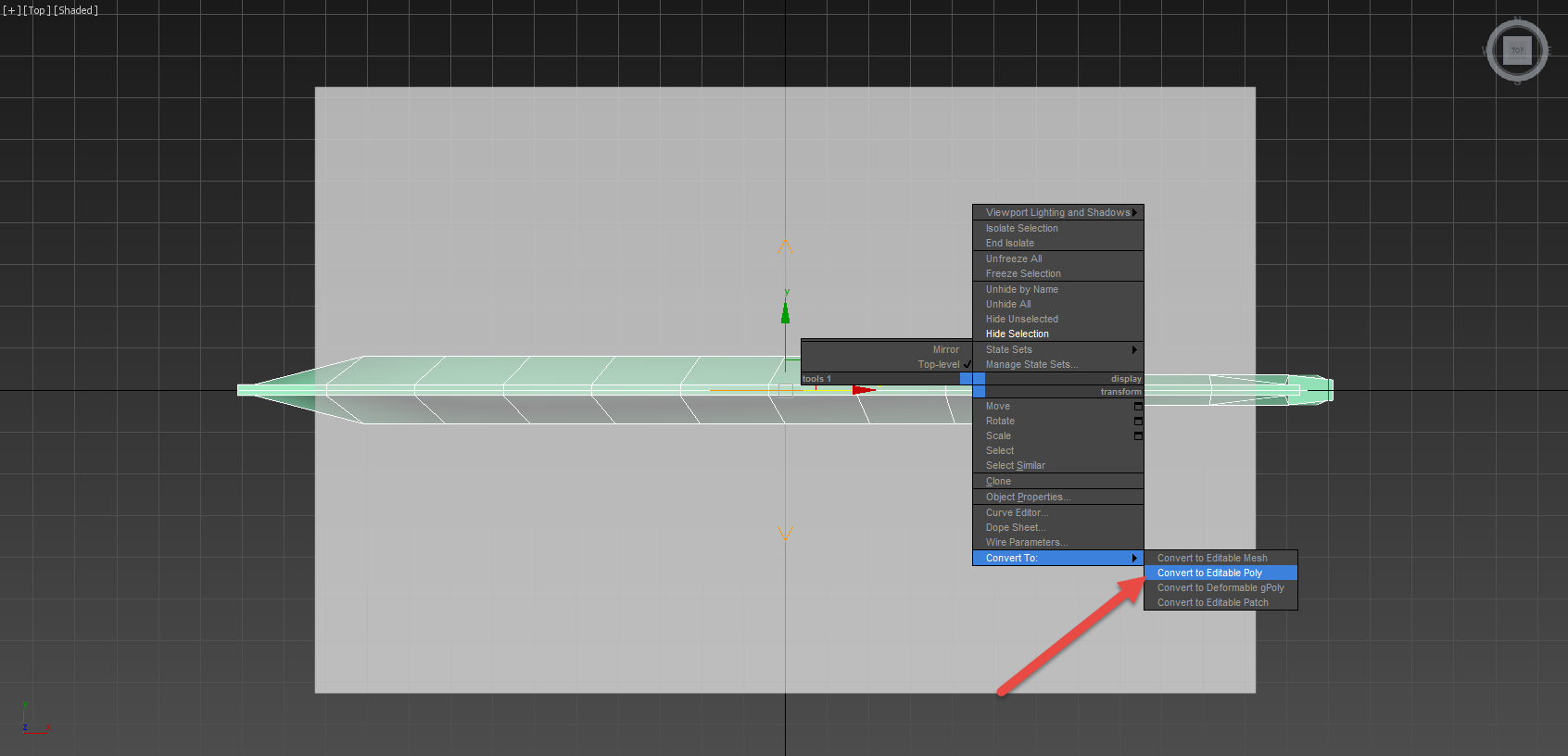Open the Scale transform settings box
1568x756 pixels.
(1138, 436)
